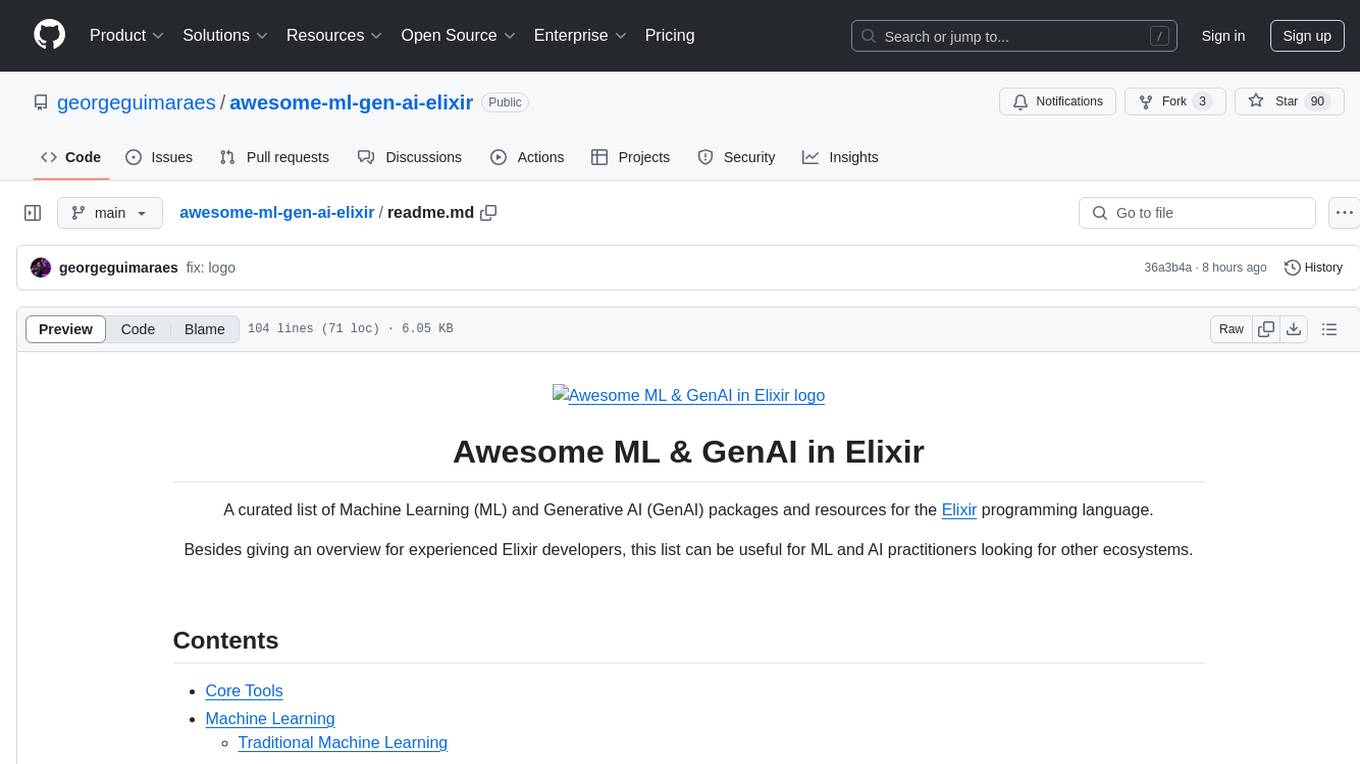Open the commit author georgeguimaraes link
The width and height of the screenshot is (1360, 764).
tap(118, 268)
